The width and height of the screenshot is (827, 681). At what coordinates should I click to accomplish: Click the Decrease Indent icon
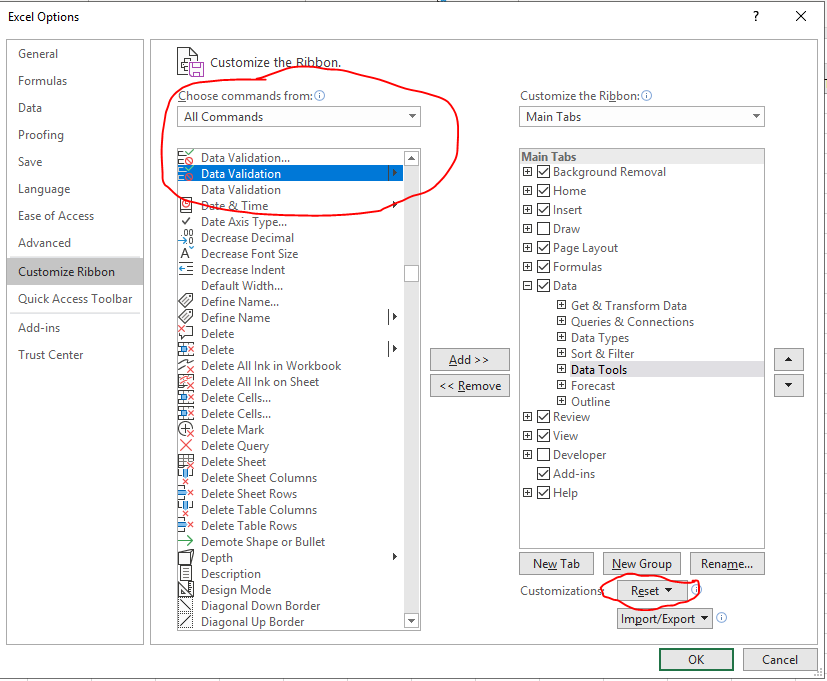click(186, 270)
